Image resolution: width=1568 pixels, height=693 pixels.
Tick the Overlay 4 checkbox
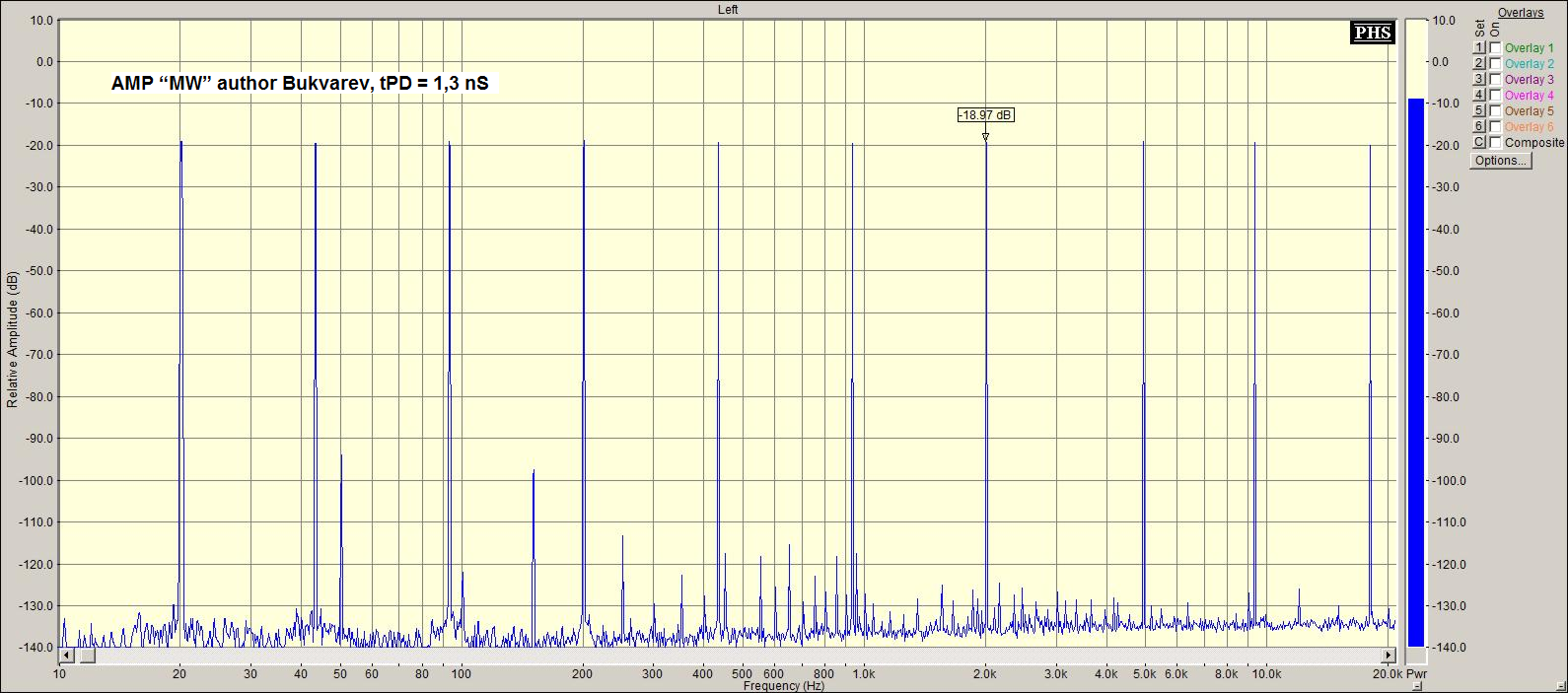(x=1495, y=96)
